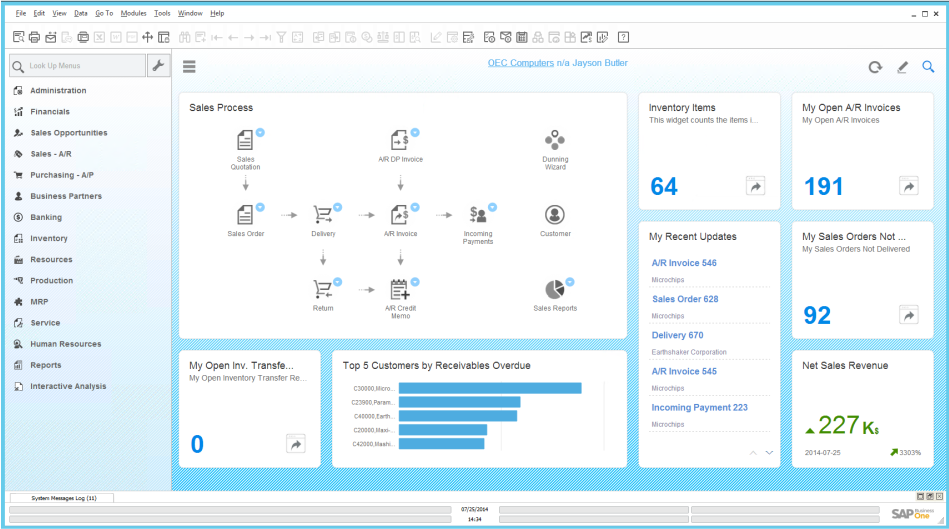This screenshot has width=949, height=529.
Task: Open the Incoming Payments icon
Action: 478,215
